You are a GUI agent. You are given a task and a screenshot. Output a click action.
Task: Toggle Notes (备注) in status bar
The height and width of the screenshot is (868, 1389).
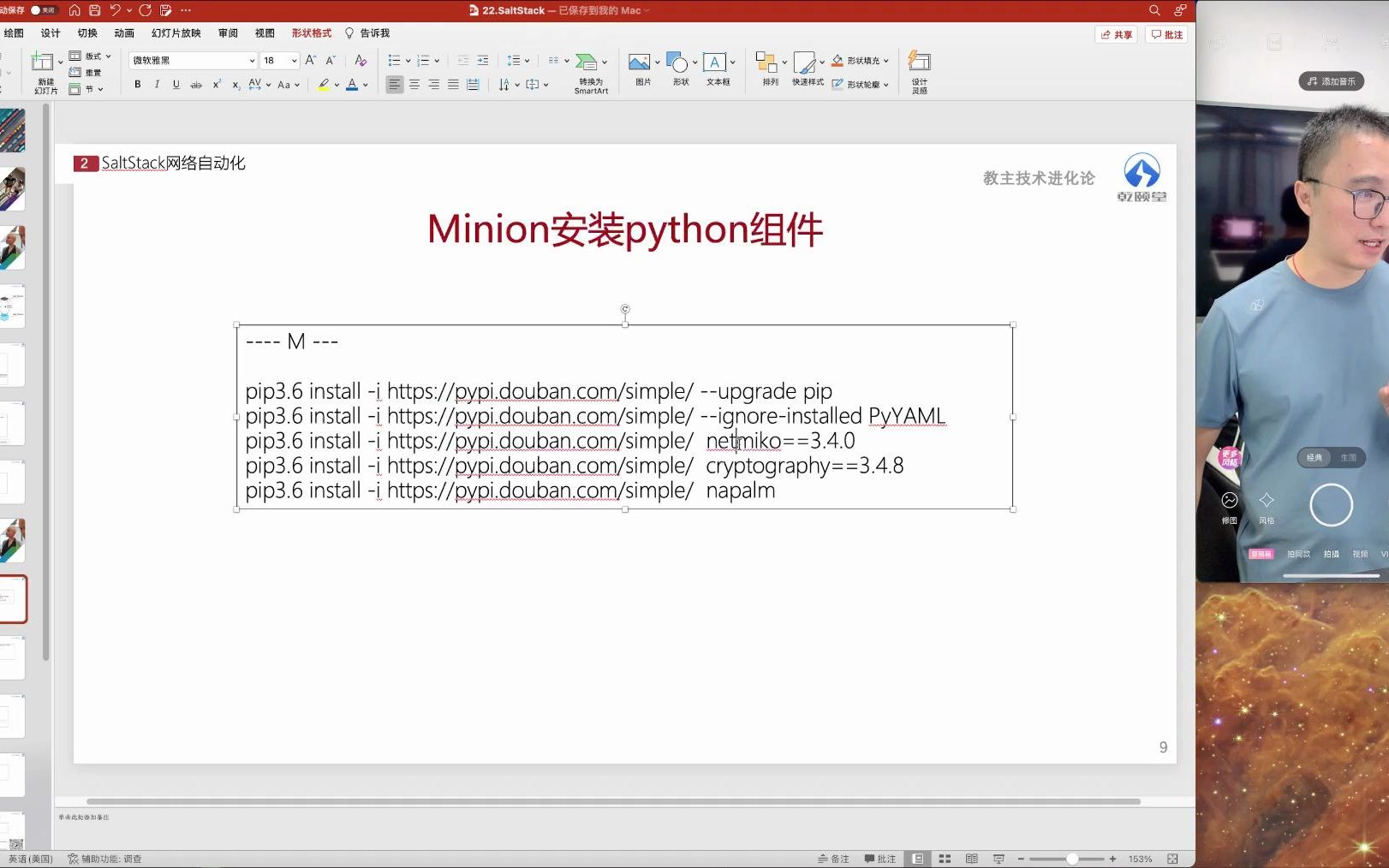coord(833,859)
